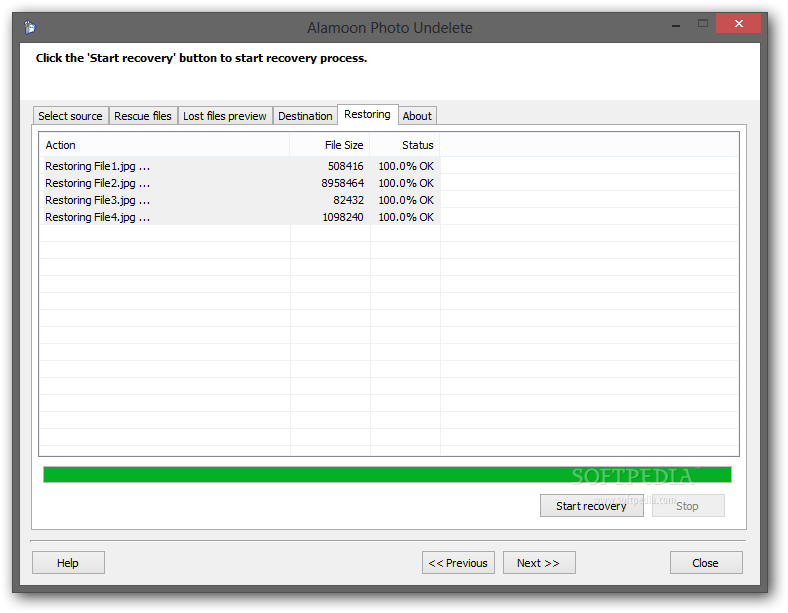
Task: Click file size value 1098240
Action: (343, 218)
